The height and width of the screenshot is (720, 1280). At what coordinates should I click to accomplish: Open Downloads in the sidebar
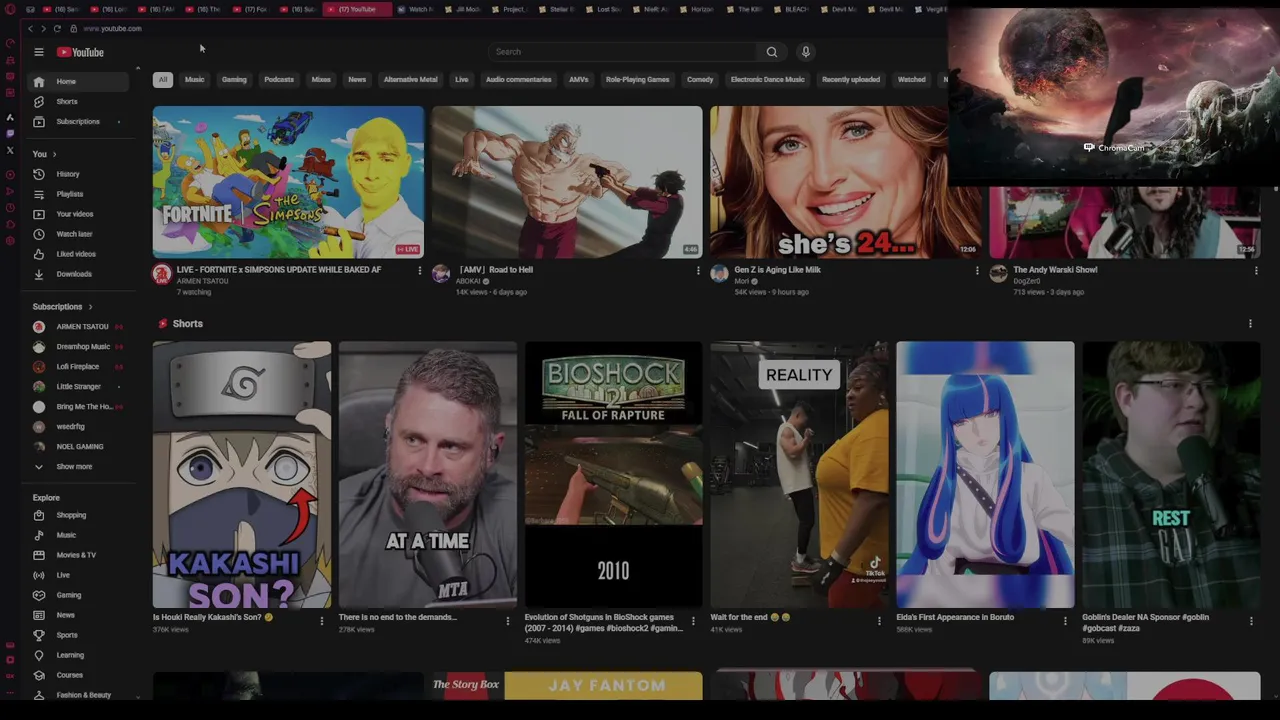coord(78,274)
